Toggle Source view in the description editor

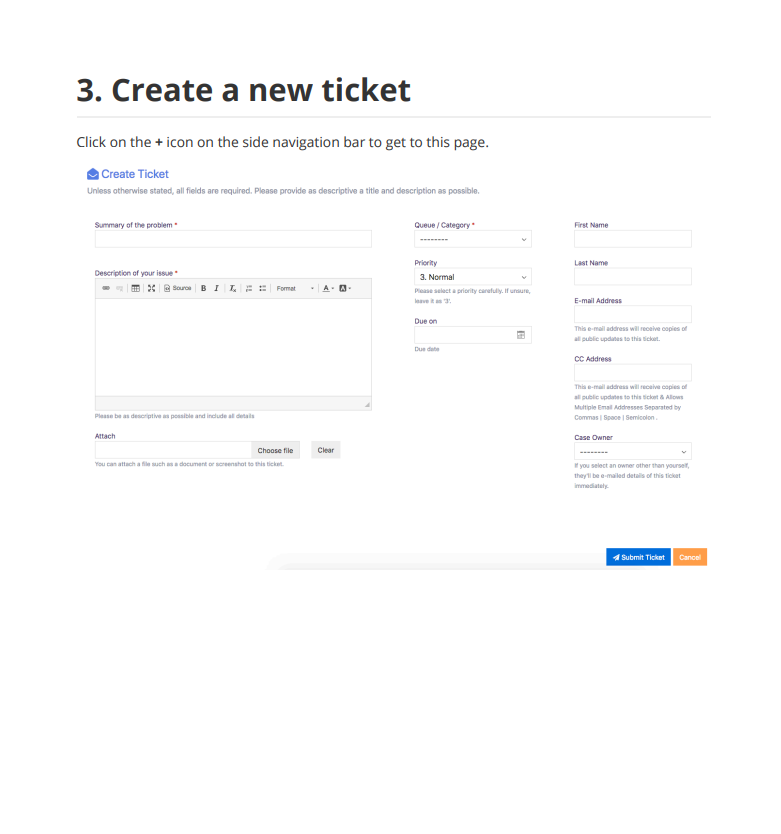pos(178,288)
